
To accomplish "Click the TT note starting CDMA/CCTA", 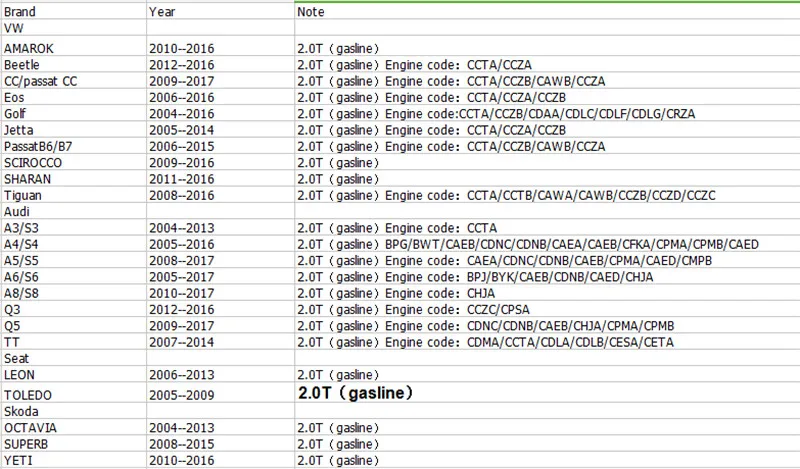I will pyautogui.click(x=547, y=342).
